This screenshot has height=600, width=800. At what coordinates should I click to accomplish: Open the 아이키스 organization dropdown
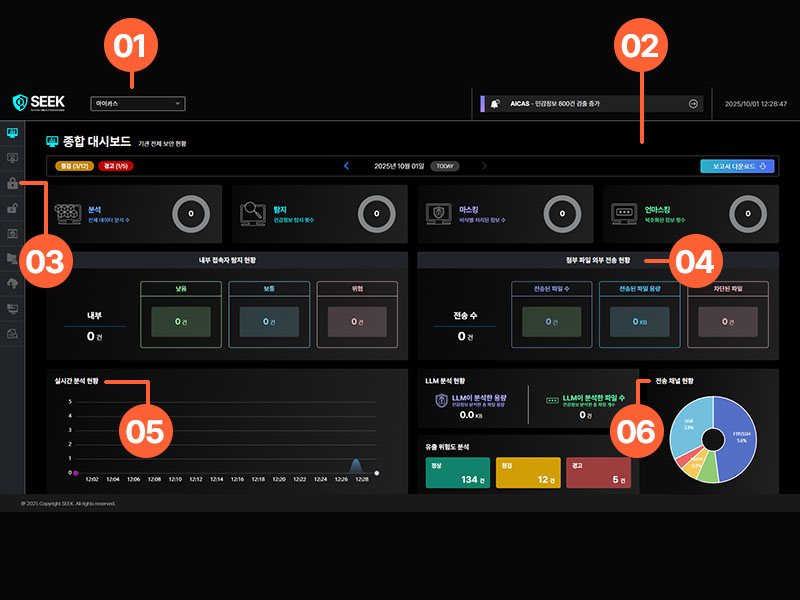pyautogui.click(x=137, y=103)
